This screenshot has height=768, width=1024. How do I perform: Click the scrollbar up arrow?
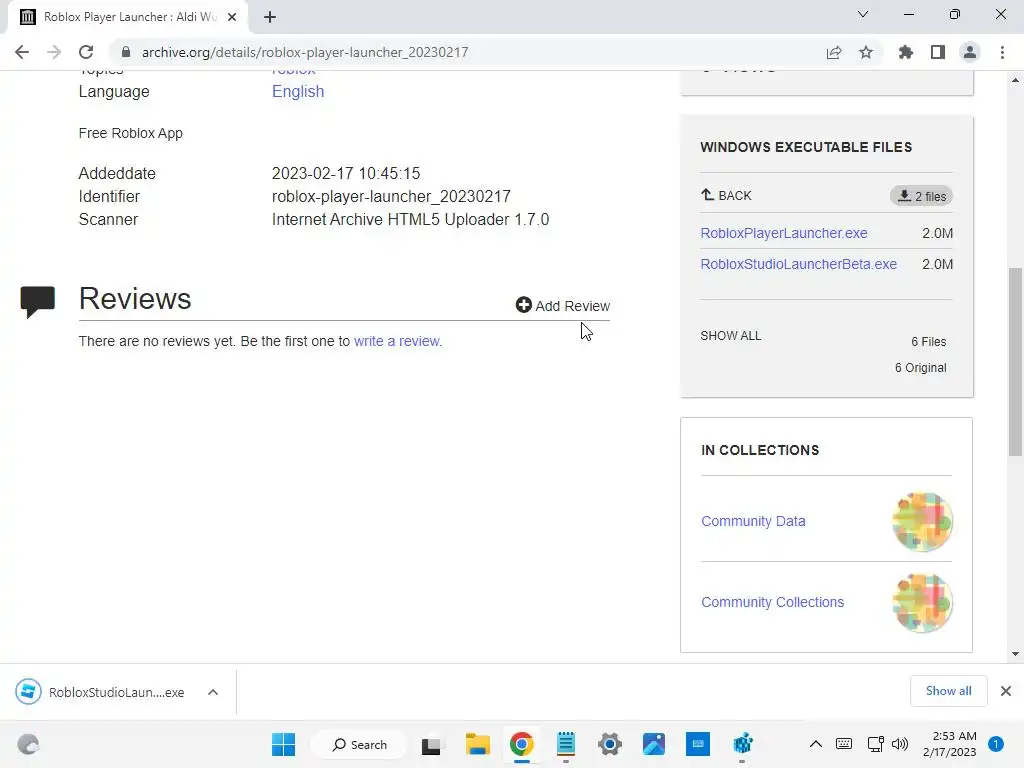(1015, 80)
